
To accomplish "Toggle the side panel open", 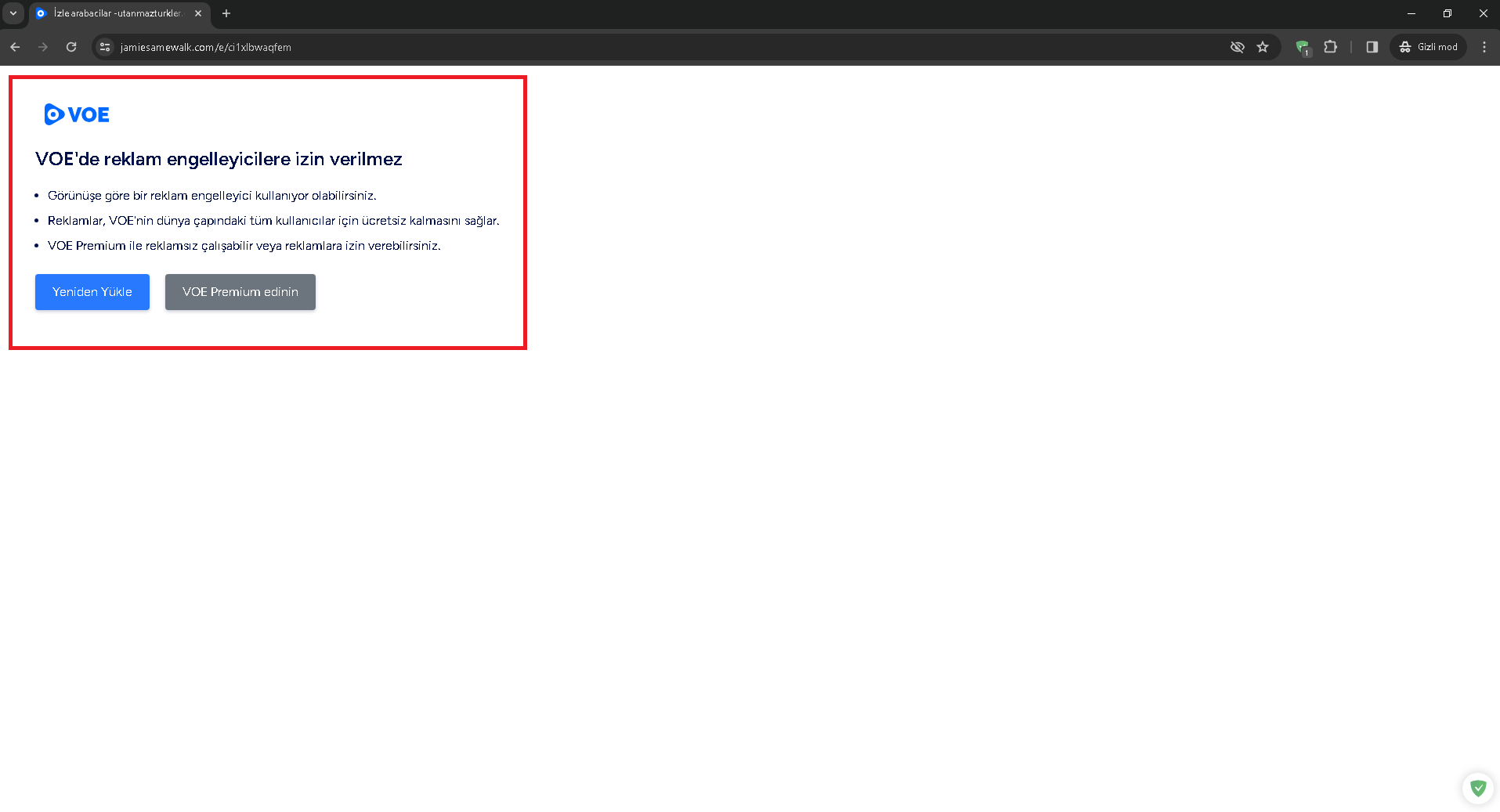I will coord(1371,47).
